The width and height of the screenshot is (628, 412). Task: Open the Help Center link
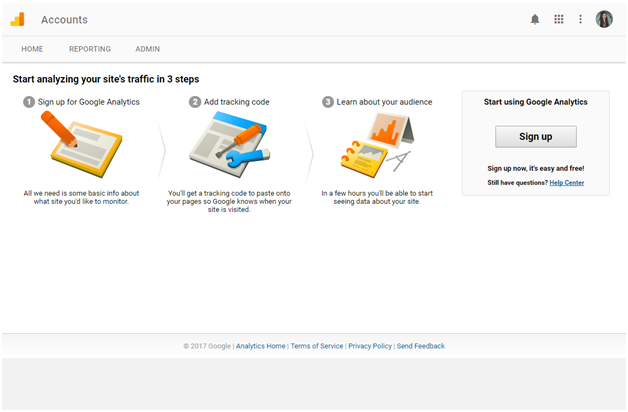coord(567,183)
